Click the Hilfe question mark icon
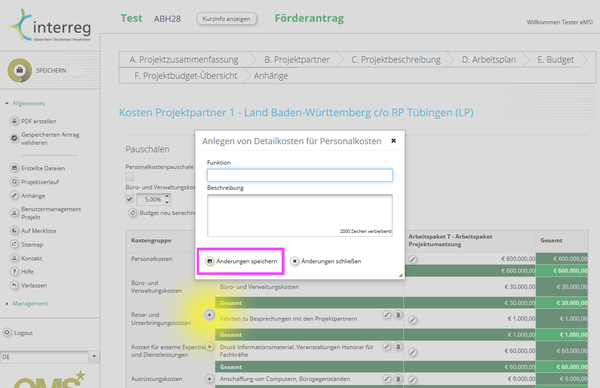600x388 pixels. point(14,271)
